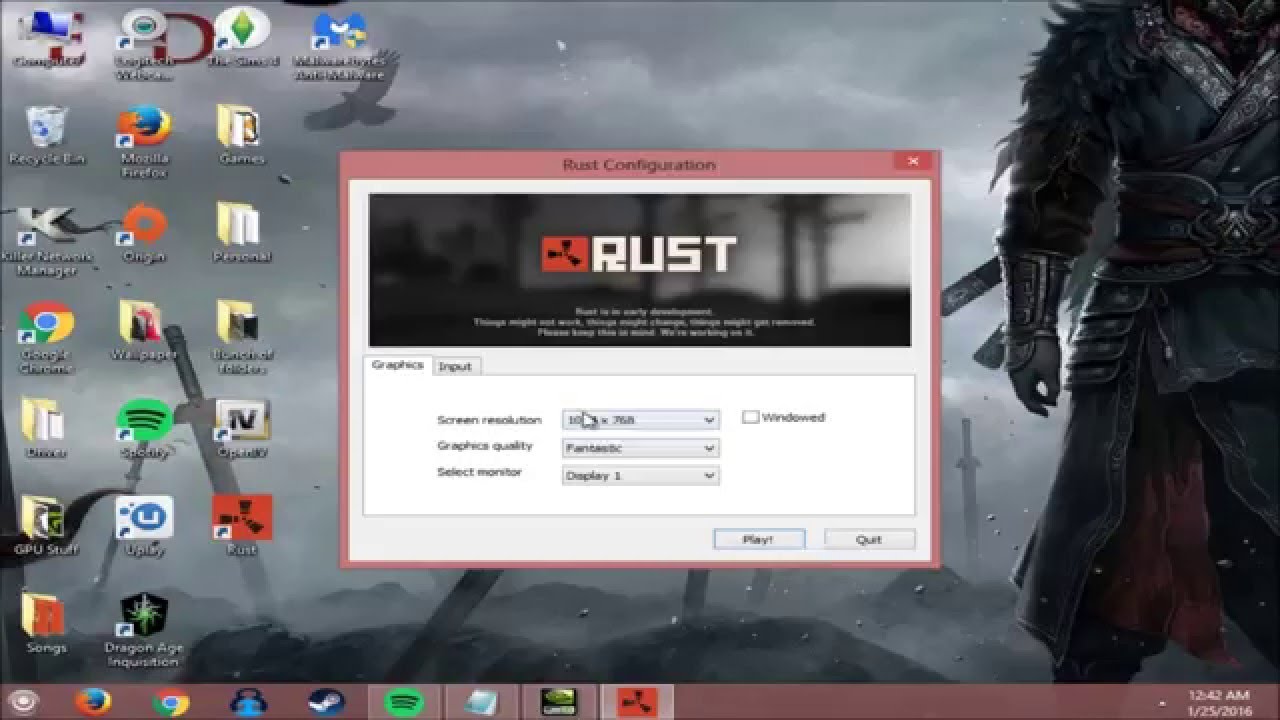Launch Dragon Age Inquisition shortcut
Screen dimensions: 1280x720
coord(145,630)
